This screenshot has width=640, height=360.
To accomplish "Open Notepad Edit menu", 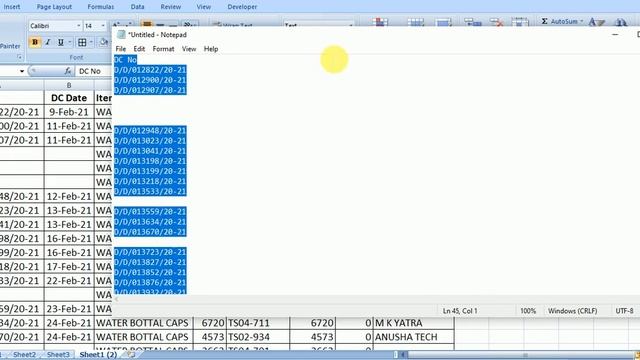I will tap(139, 49).
